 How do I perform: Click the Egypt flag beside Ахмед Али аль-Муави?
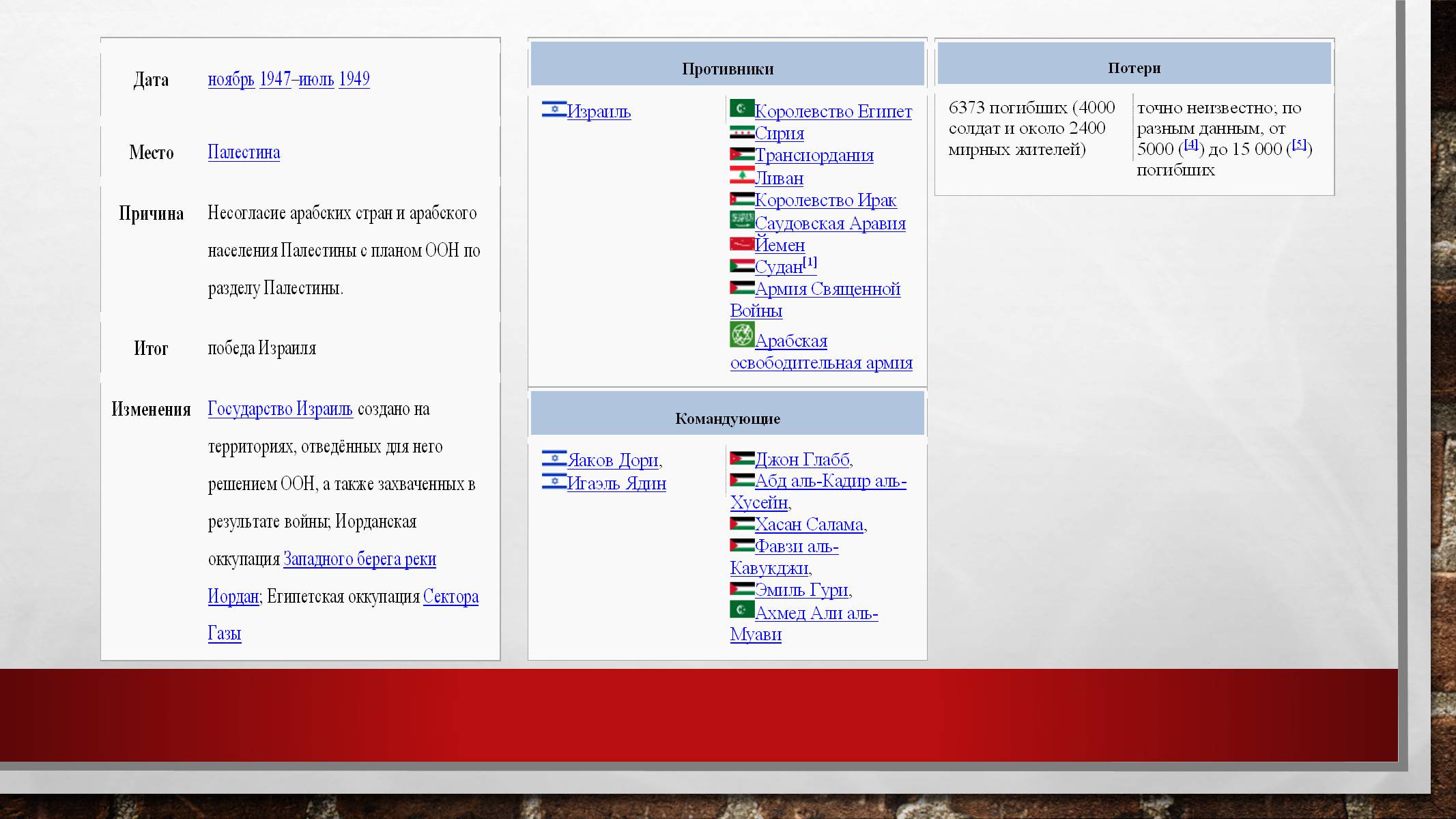(742, 609)
